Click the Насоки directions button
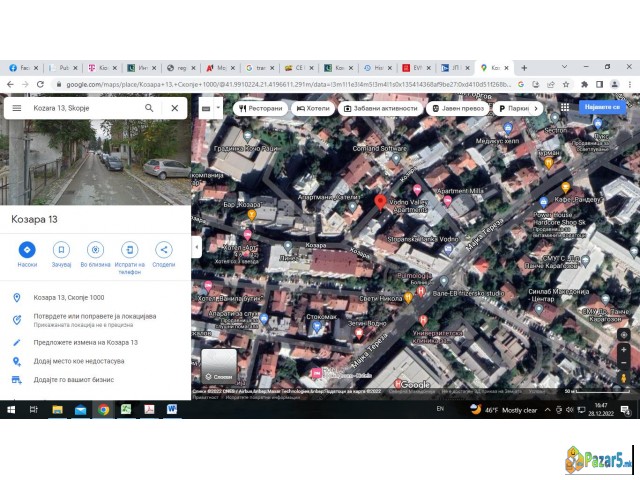The width and height of the screenshot is (640, 480). click(x=27, y=250)
